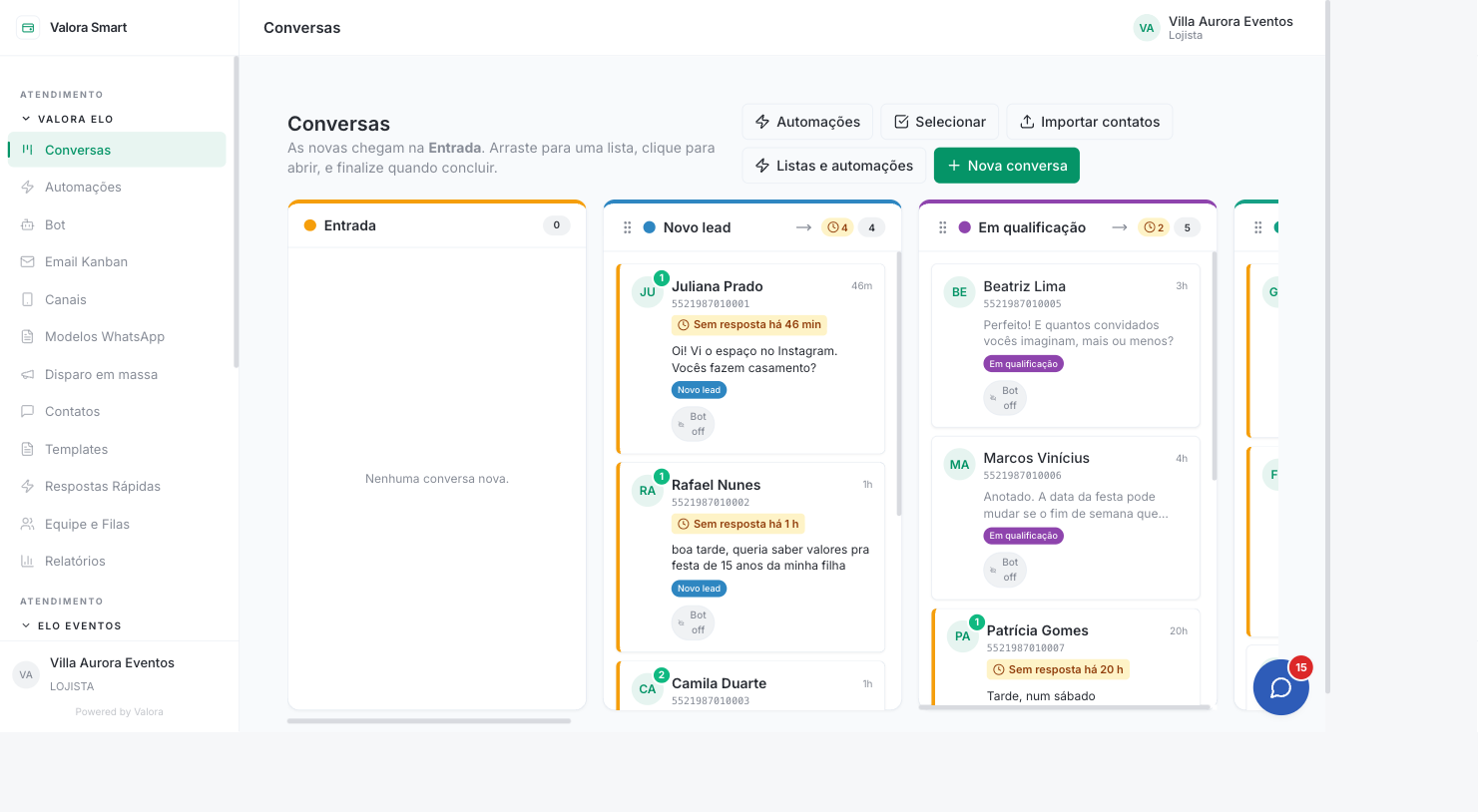Click Importar contatos button
Screen dimensions: 1478x812
1090,122
